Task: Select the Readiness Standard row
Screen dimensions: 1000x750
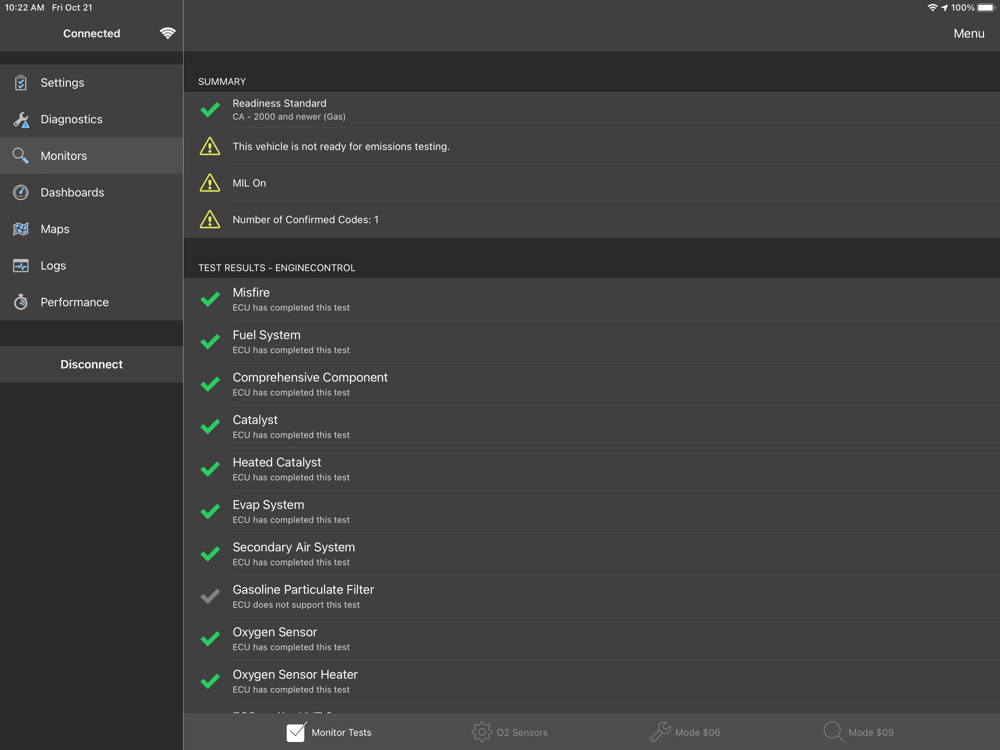Action: pyautogui.click(x=592, y=110)
